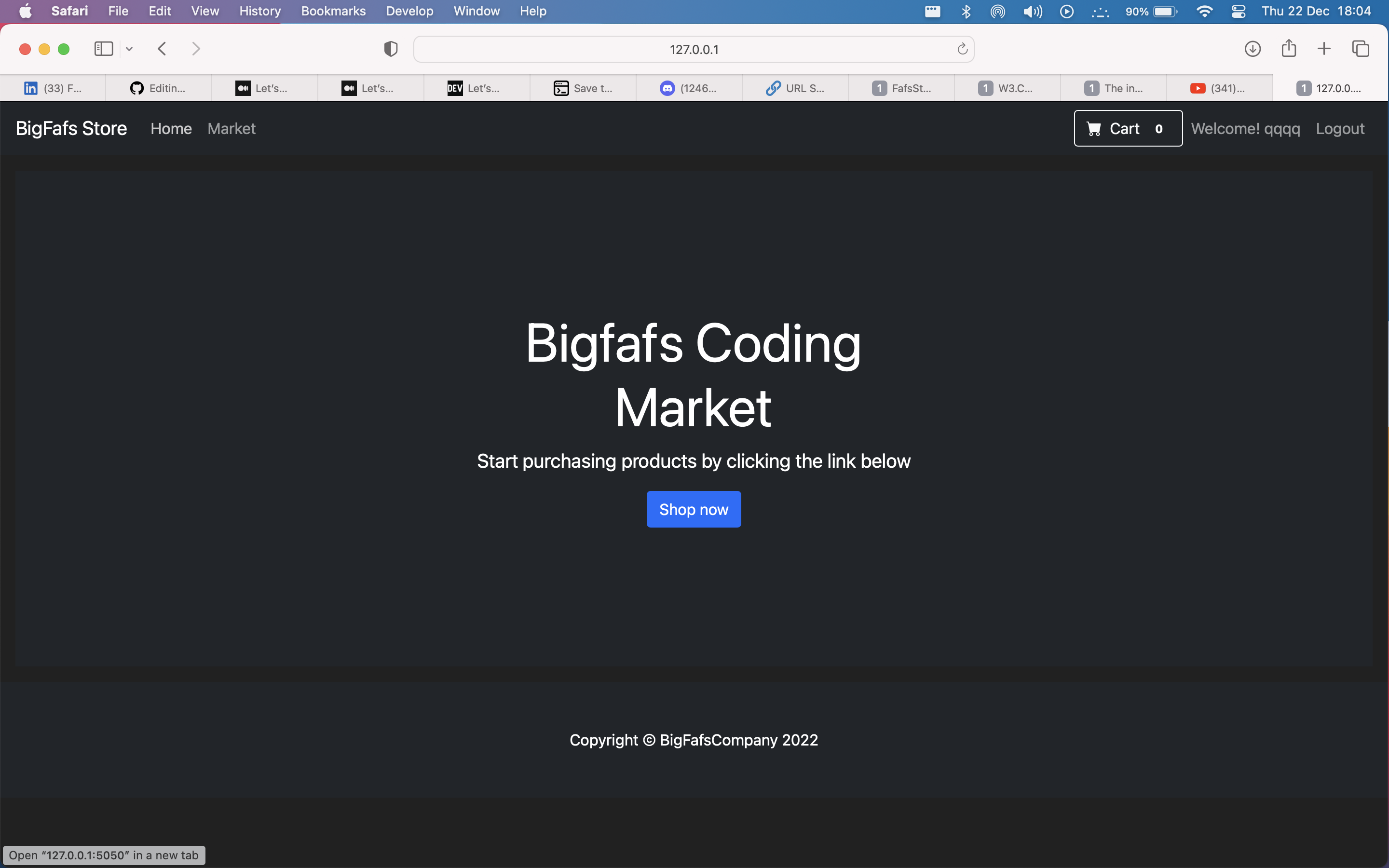The height and width of the screenshot is (868, 1389).
Task: Open the Privacy Report shield icon
Action: (x=390, y=49)
